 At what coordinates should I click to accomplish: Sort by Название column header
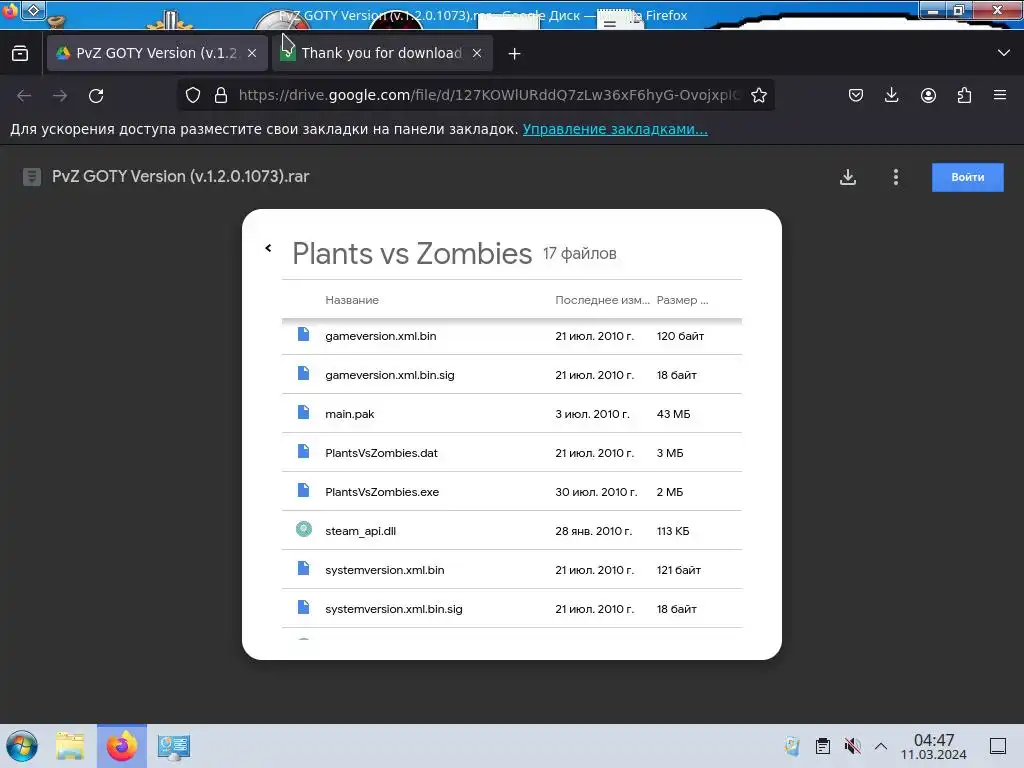[x=352, y=300]
